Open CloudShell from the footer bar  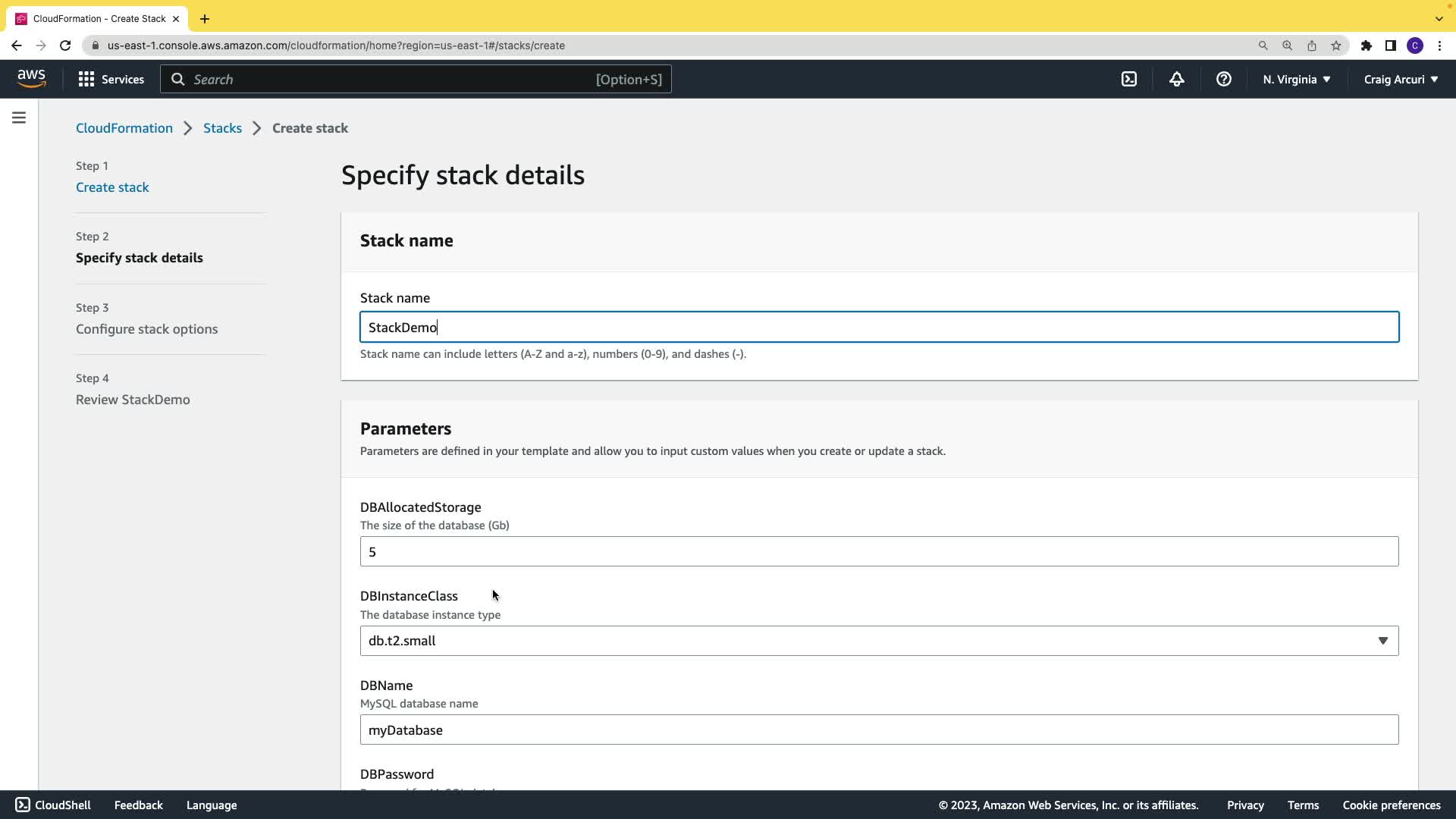[53, 805]
